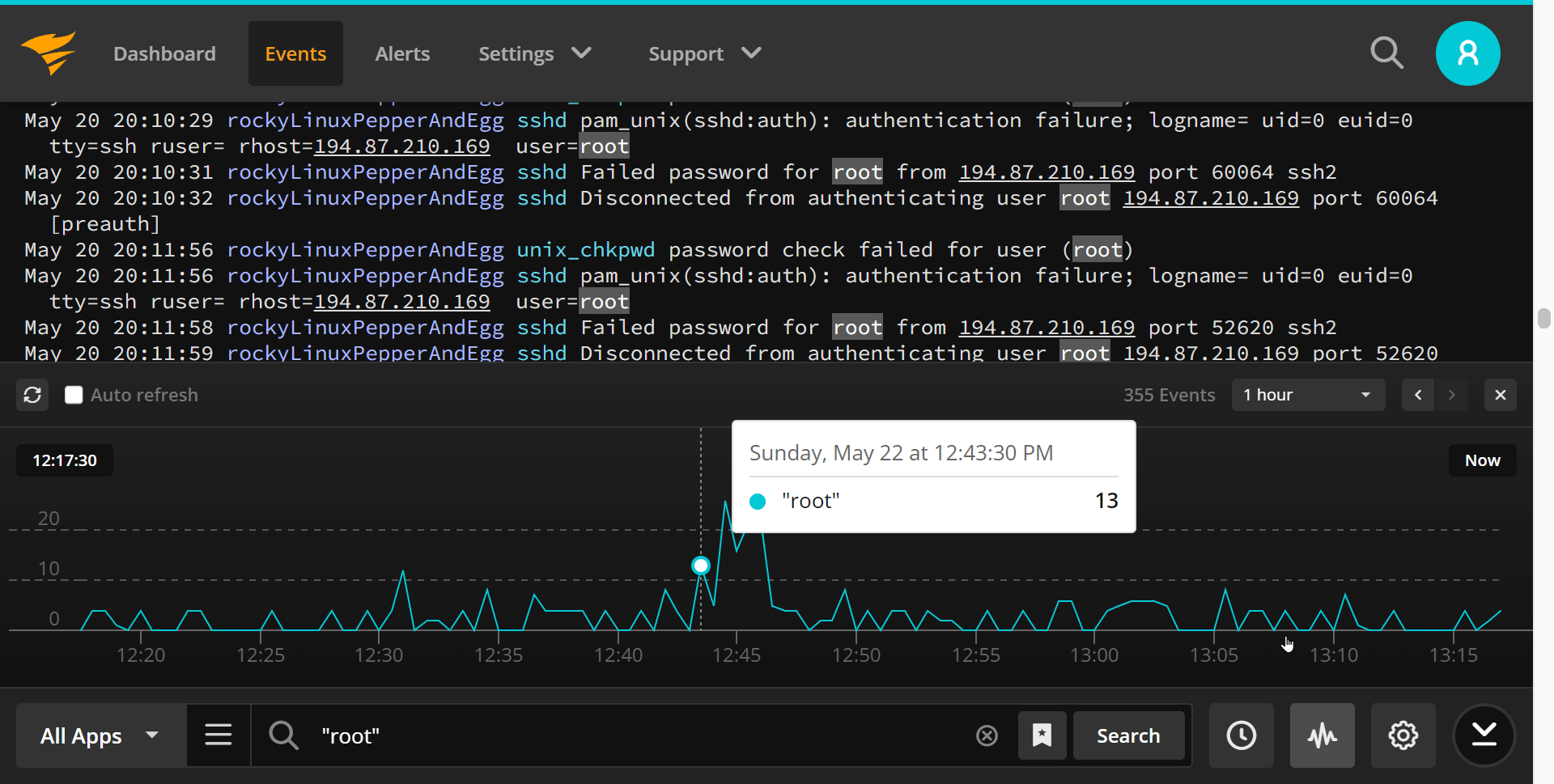
Task: Expand the Settings menu
Action: pos(534,53)
